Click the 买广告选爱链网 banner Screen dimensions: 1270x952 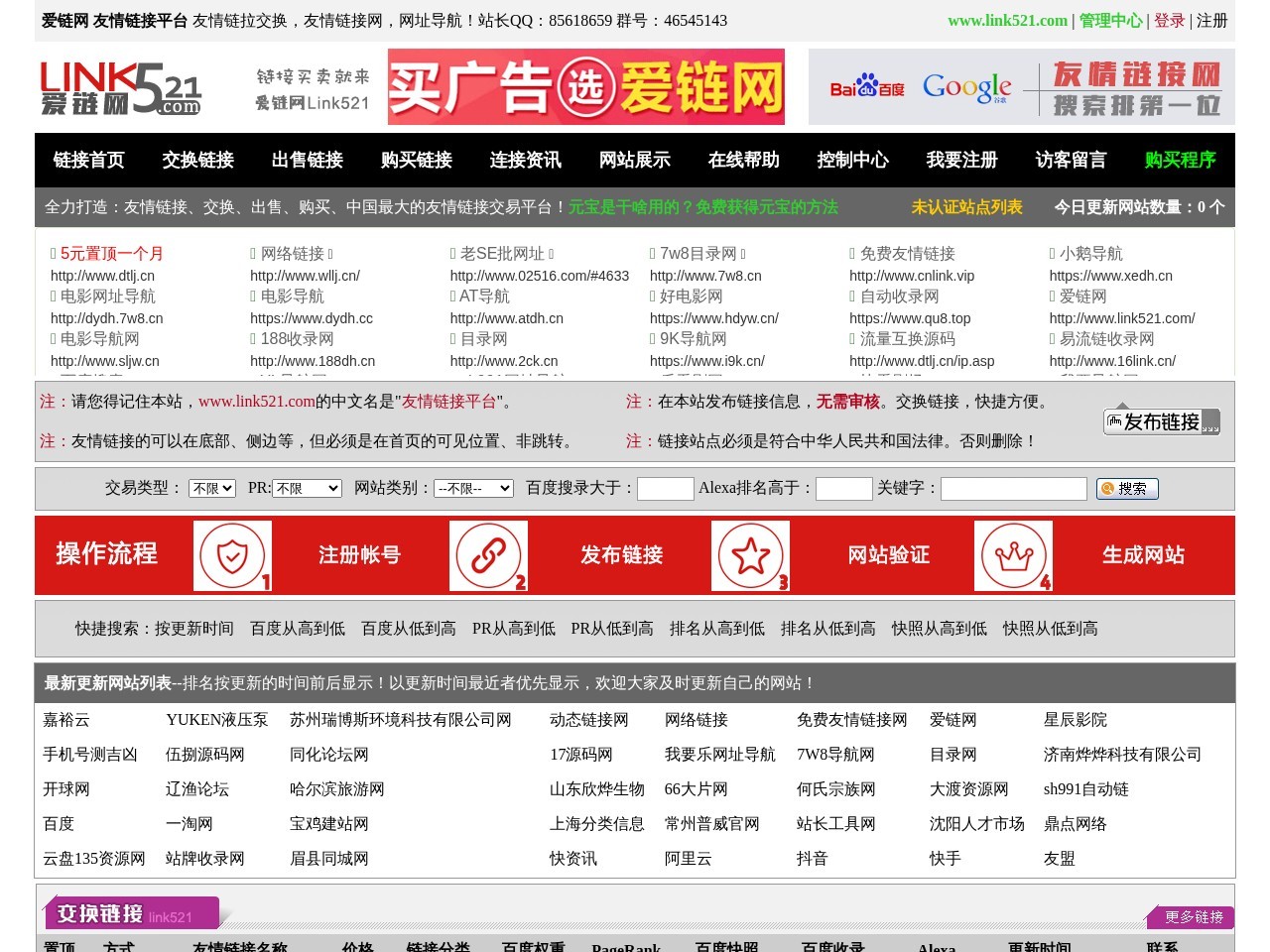click(x=586, y=87)
